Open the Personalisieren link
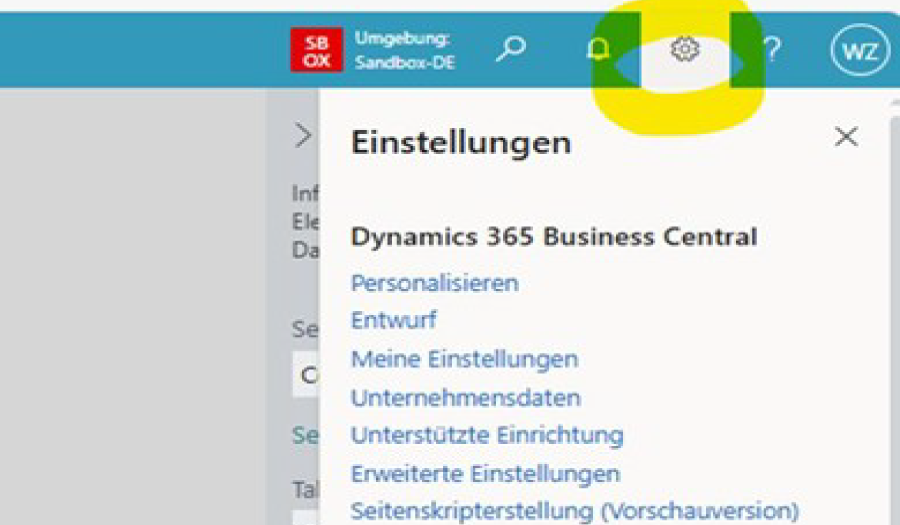This screenshot has width=900, height=525. (434, 283)
